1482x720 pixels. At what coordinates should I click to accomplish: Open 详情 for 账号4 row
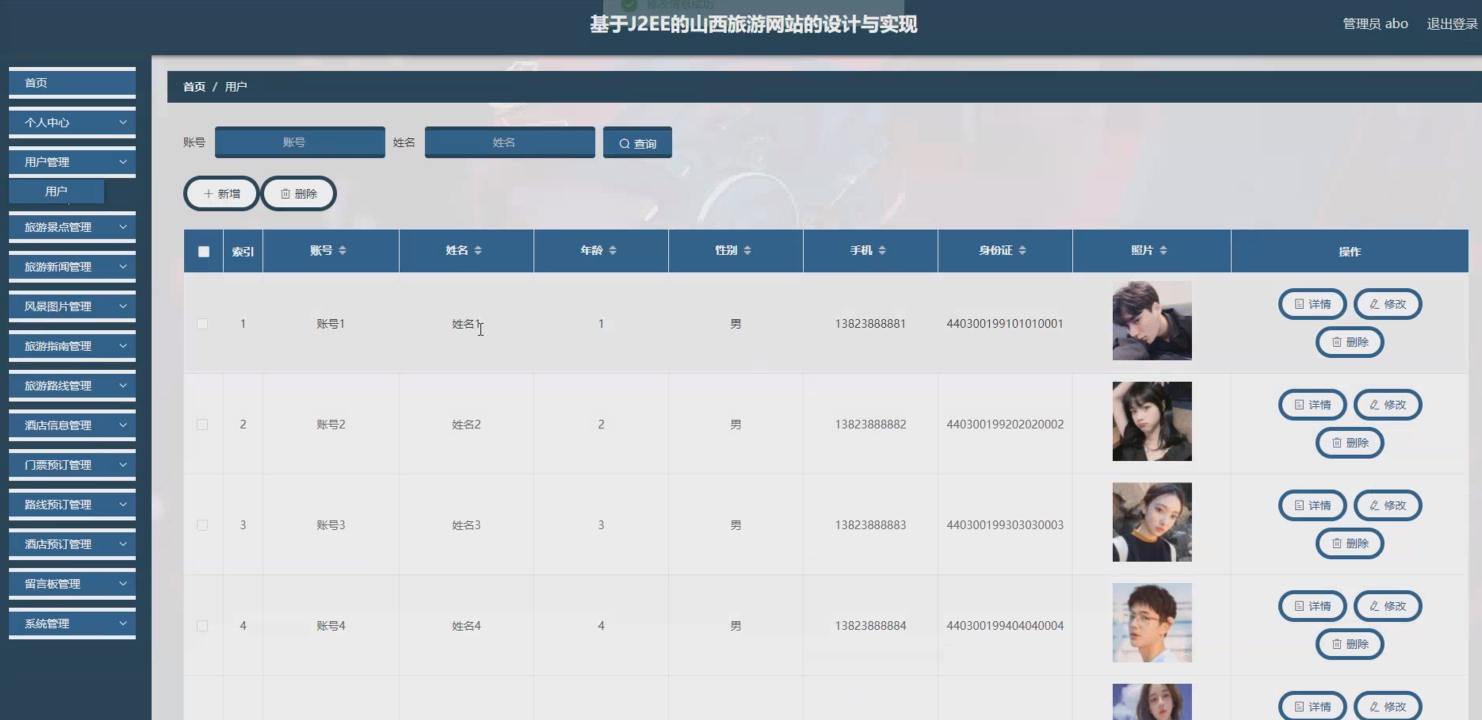click(x=1312, y=606)
